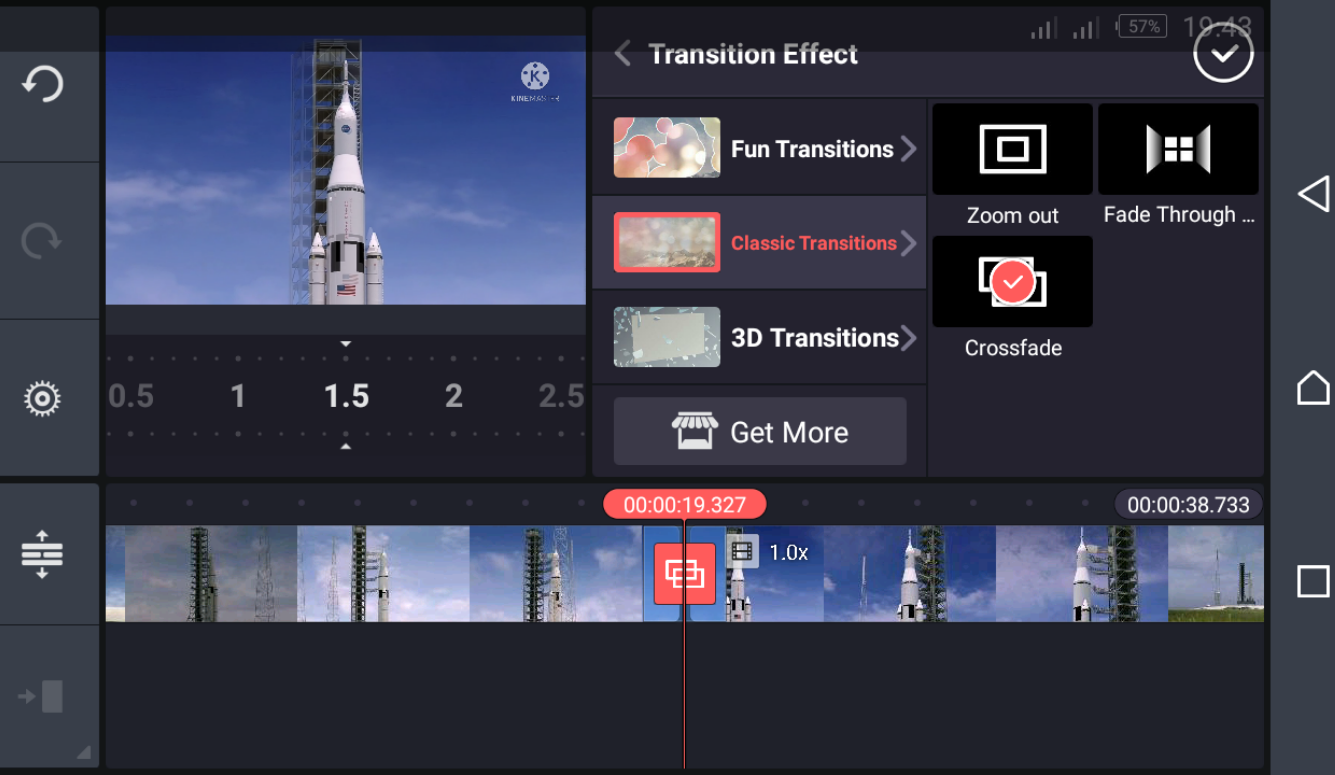Open Classic Transitions via its thumbnail
This screenshot has height=775, width=1335.
click(x=666, y=242)
